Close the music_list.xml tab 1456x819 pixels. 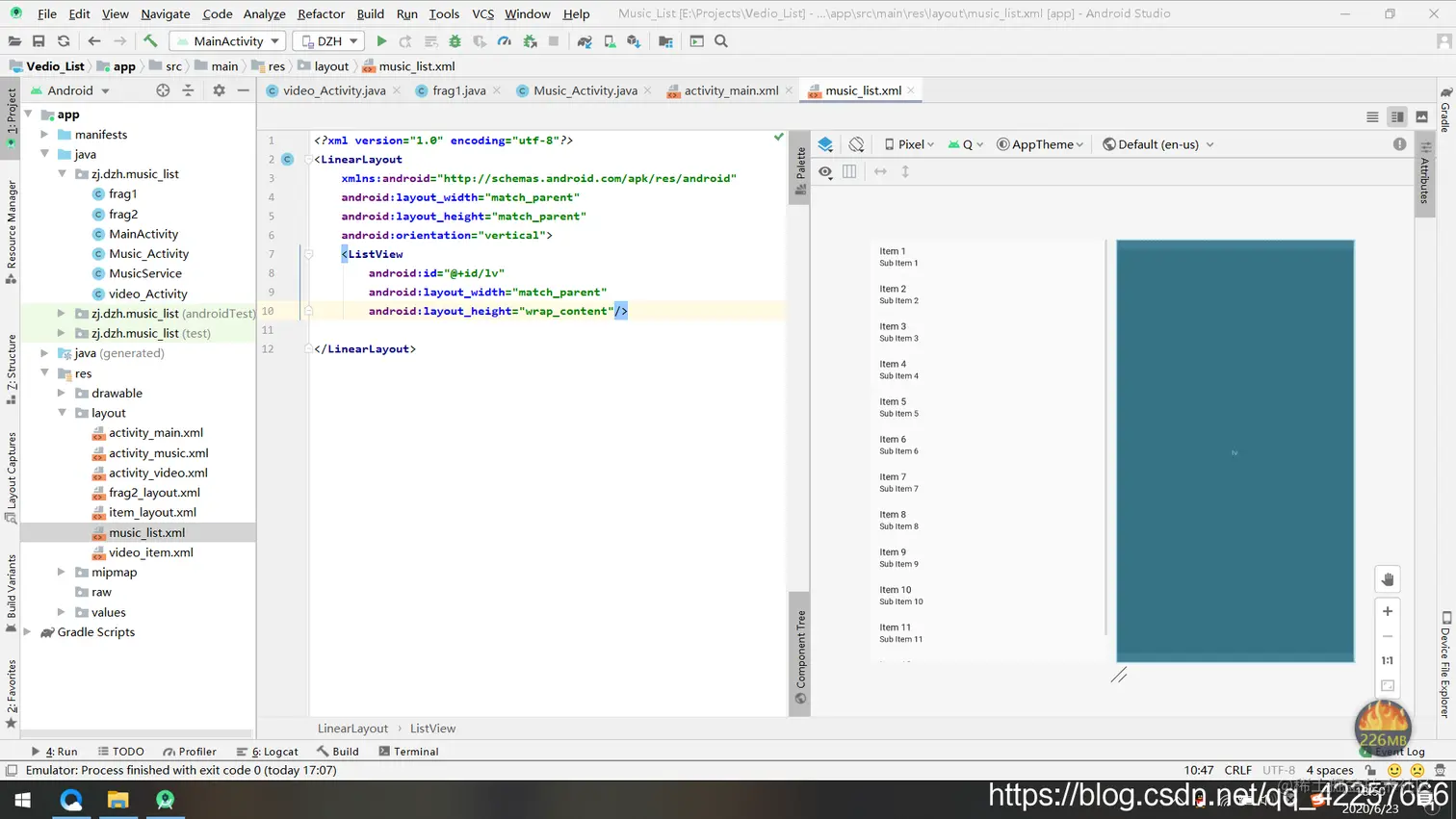(911, 90)
